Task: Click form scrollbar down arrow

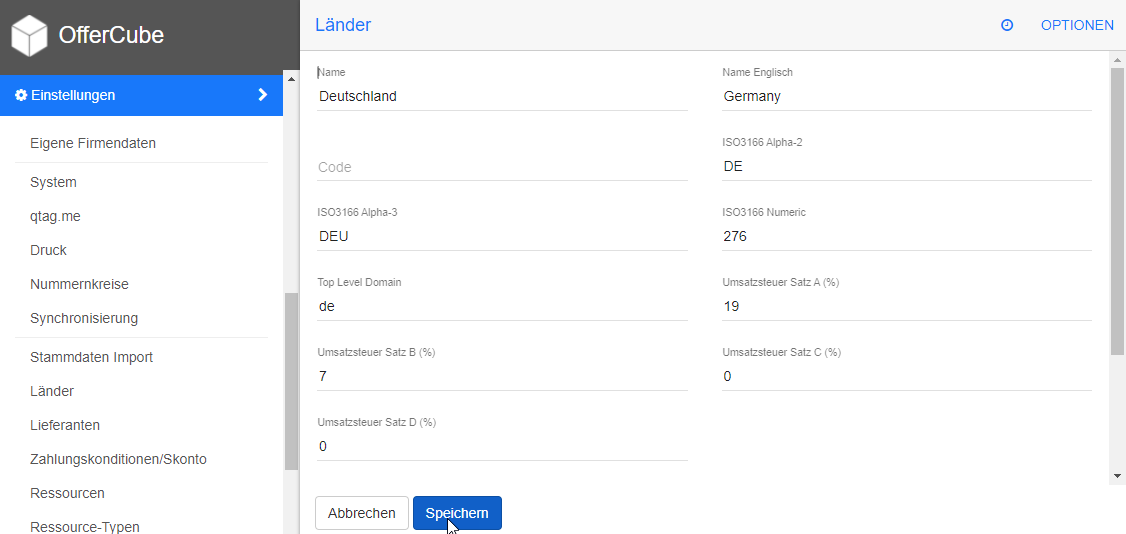Action: pyautogui.click(x=1117, y=475)
